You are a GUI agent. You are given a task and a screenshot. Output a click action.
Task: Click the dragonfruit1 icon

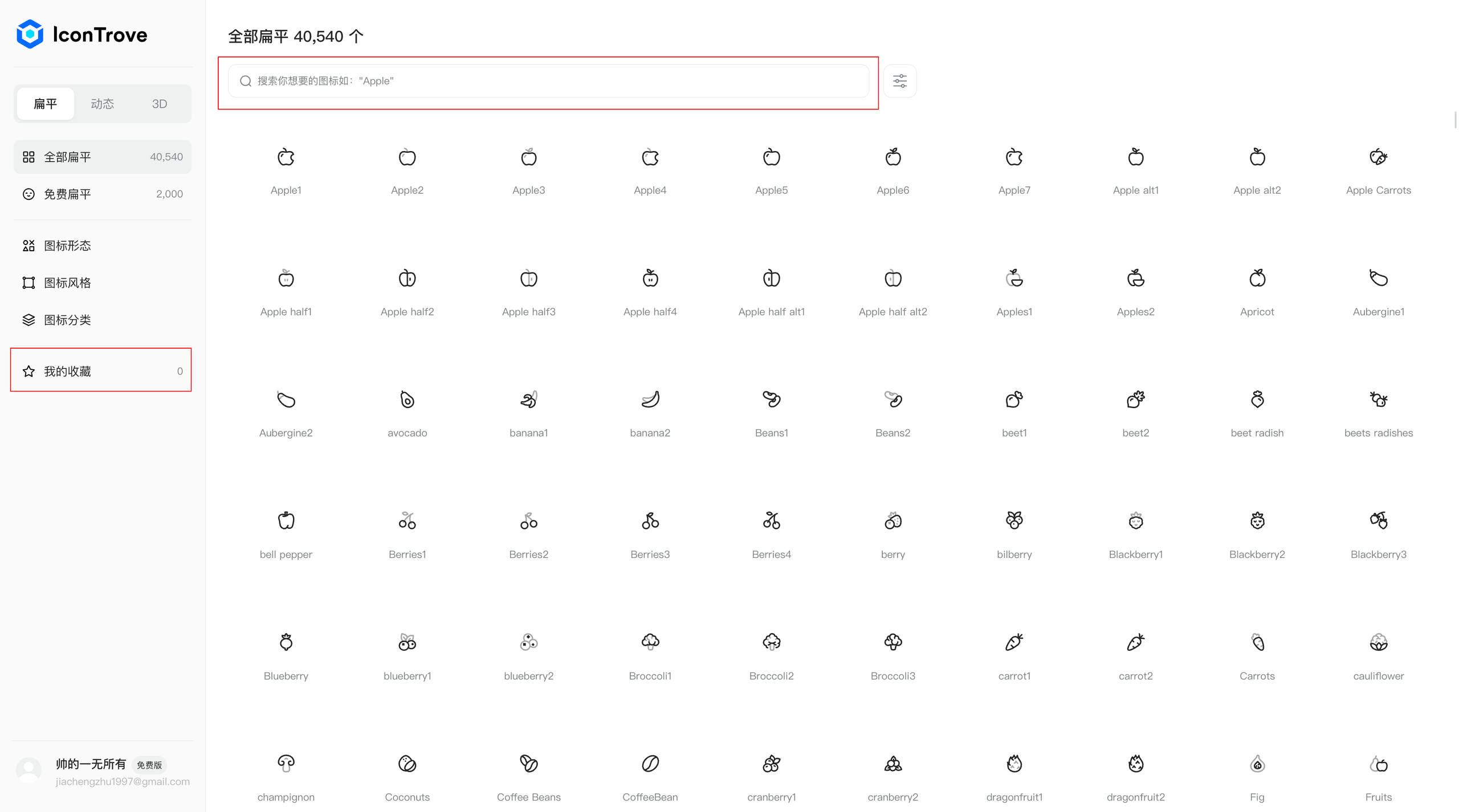tap(1014, 764)
